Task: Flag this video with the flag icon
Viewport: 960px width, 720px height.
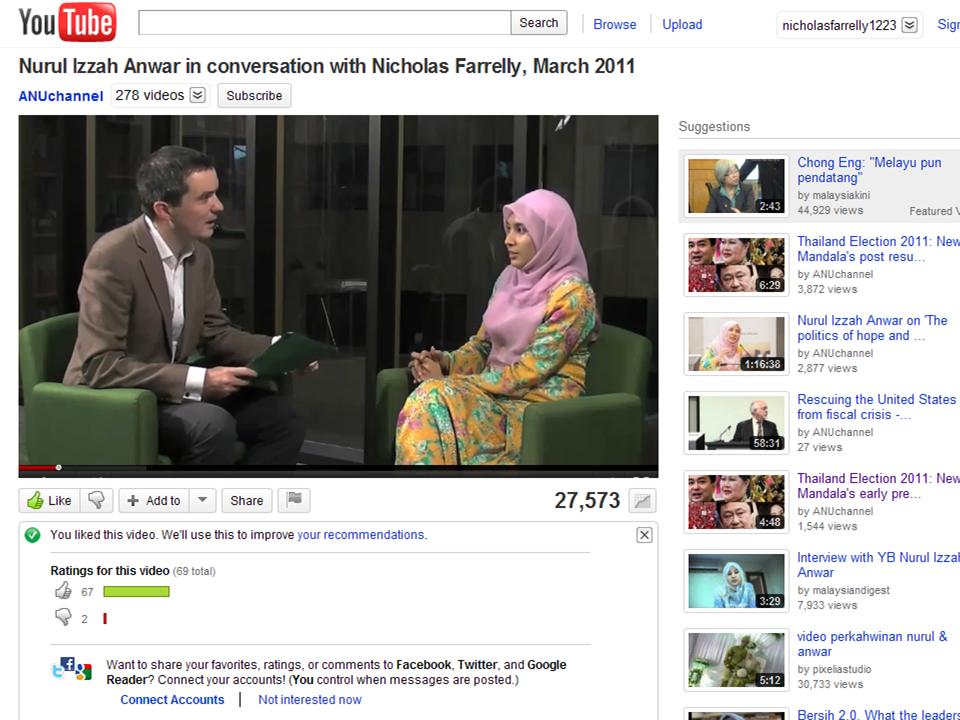Action: pyautogui.click(x=294, y=500)
